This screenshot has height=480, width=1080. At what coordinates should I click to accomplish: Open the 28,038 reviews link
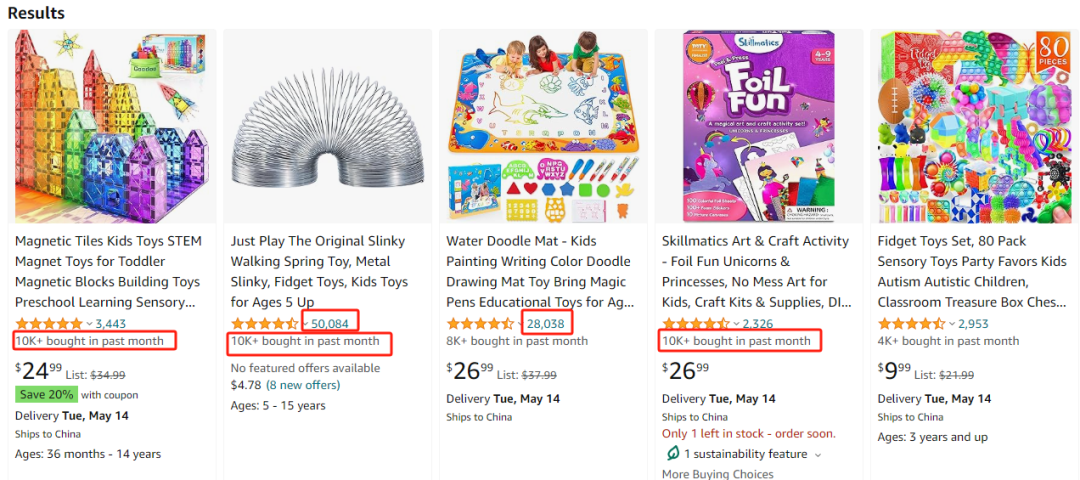click(x=545, y=324)
